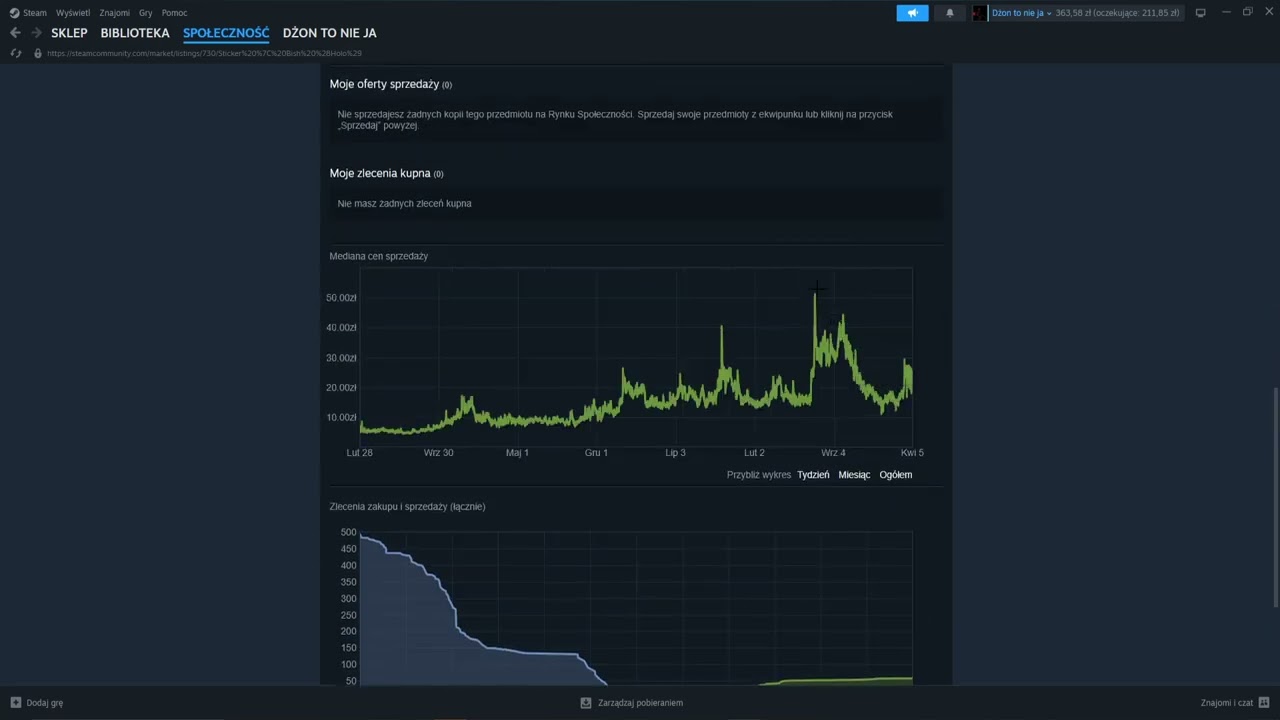The width and height of the screenshot is (1280, 720).
Task: Click the friends chat icon
Action: (x=1264, y=703)
